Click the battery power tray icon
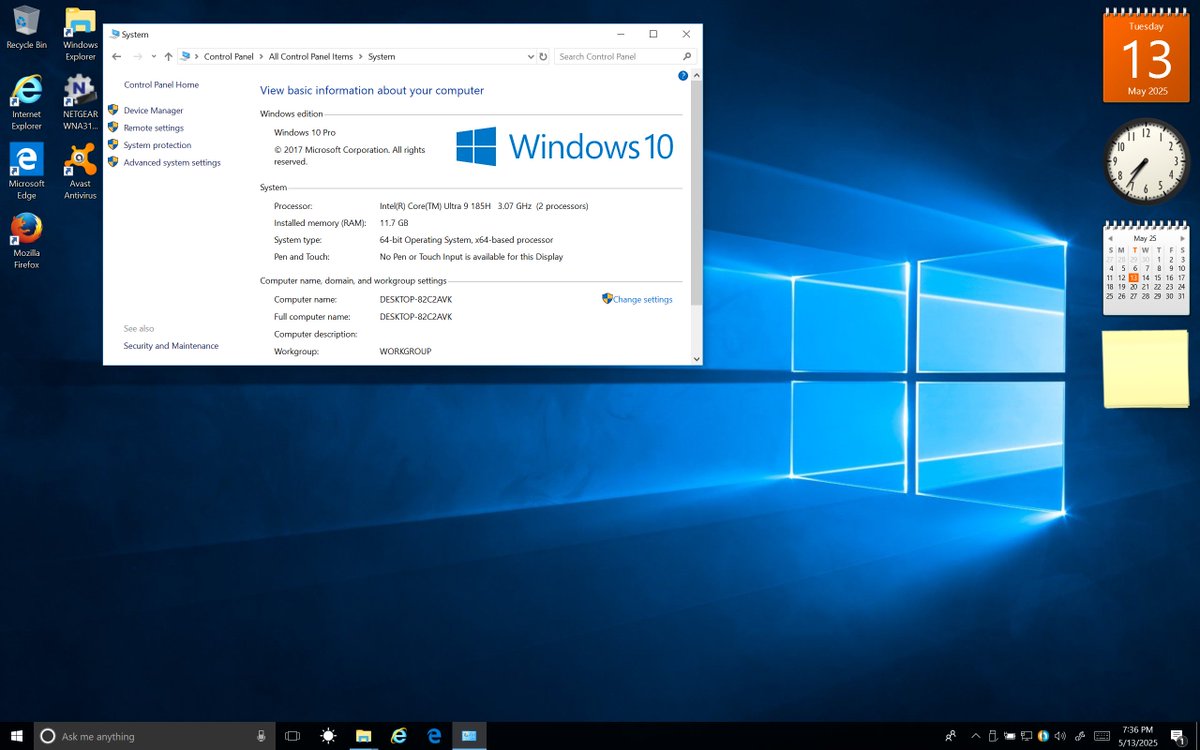 (x=1010, y=736)
